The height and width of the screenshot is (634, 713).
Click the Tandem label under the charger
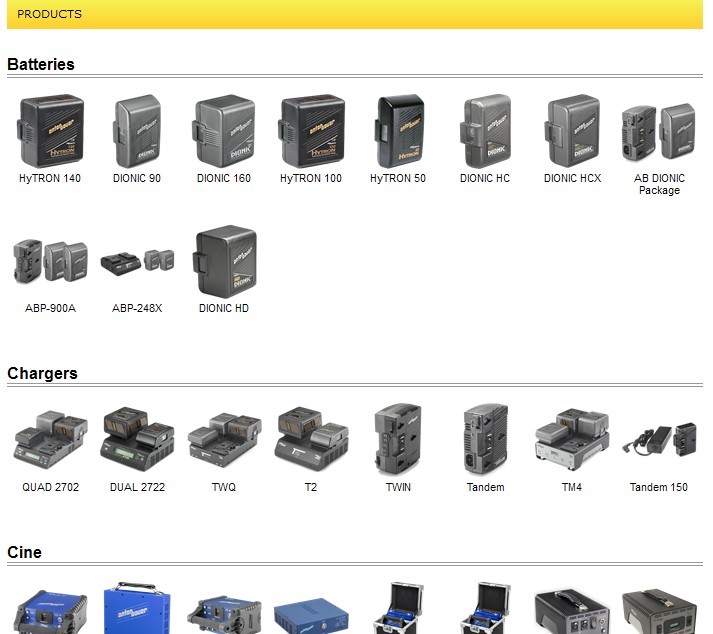486,487
